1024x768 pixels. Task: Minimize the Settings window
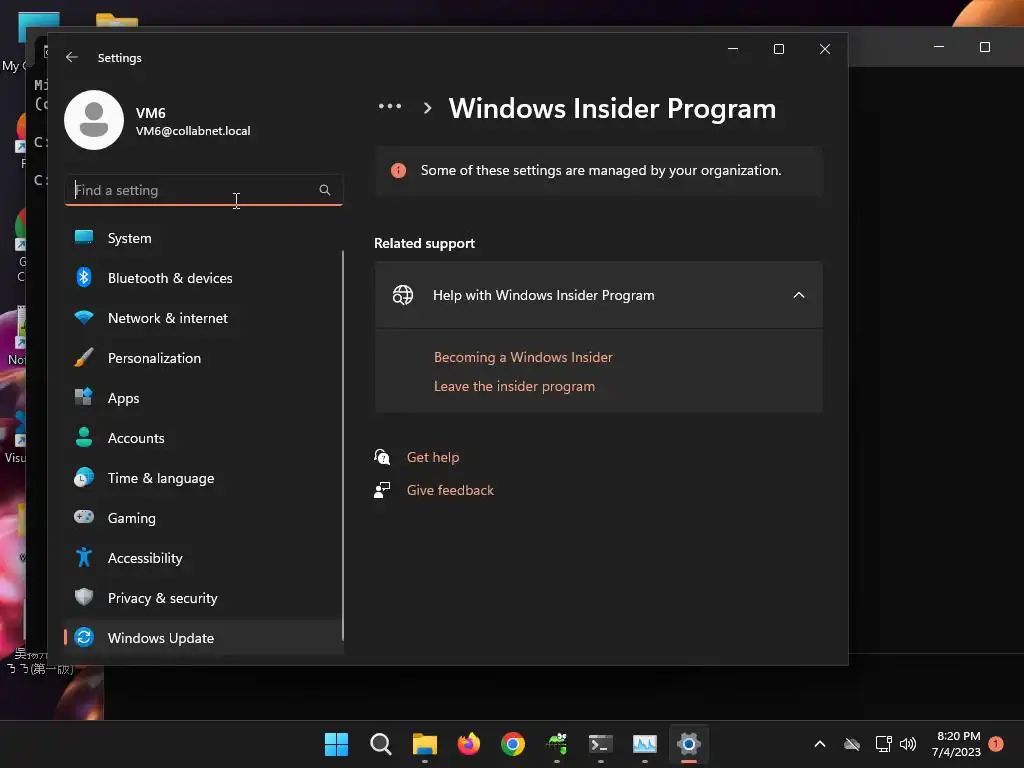pyautogui.click(x=733, y=49)
